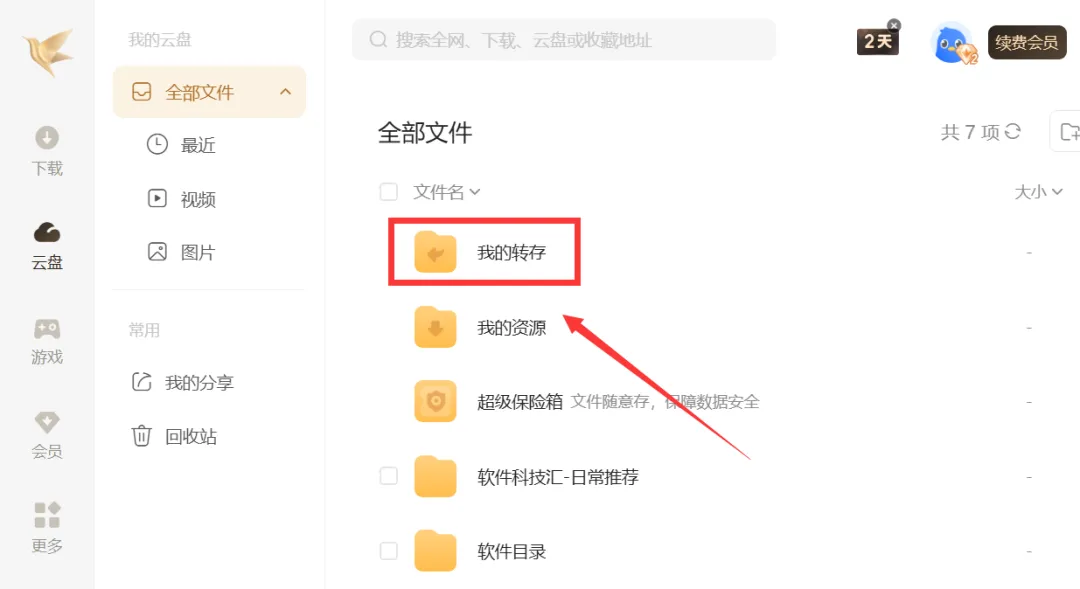Click the search input field

pos(564,40)
